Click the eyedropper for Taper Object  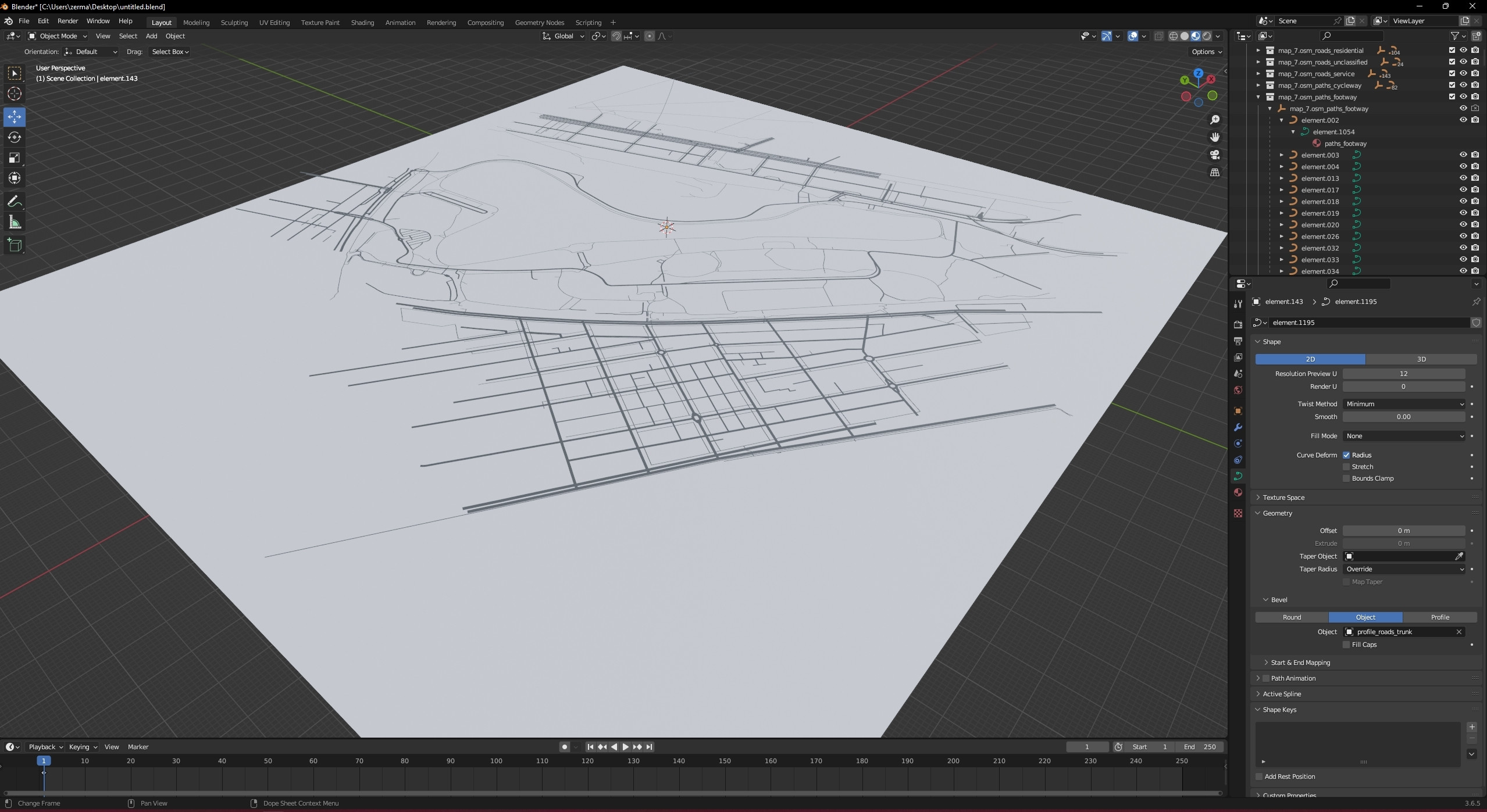[x=1459, y=556]
